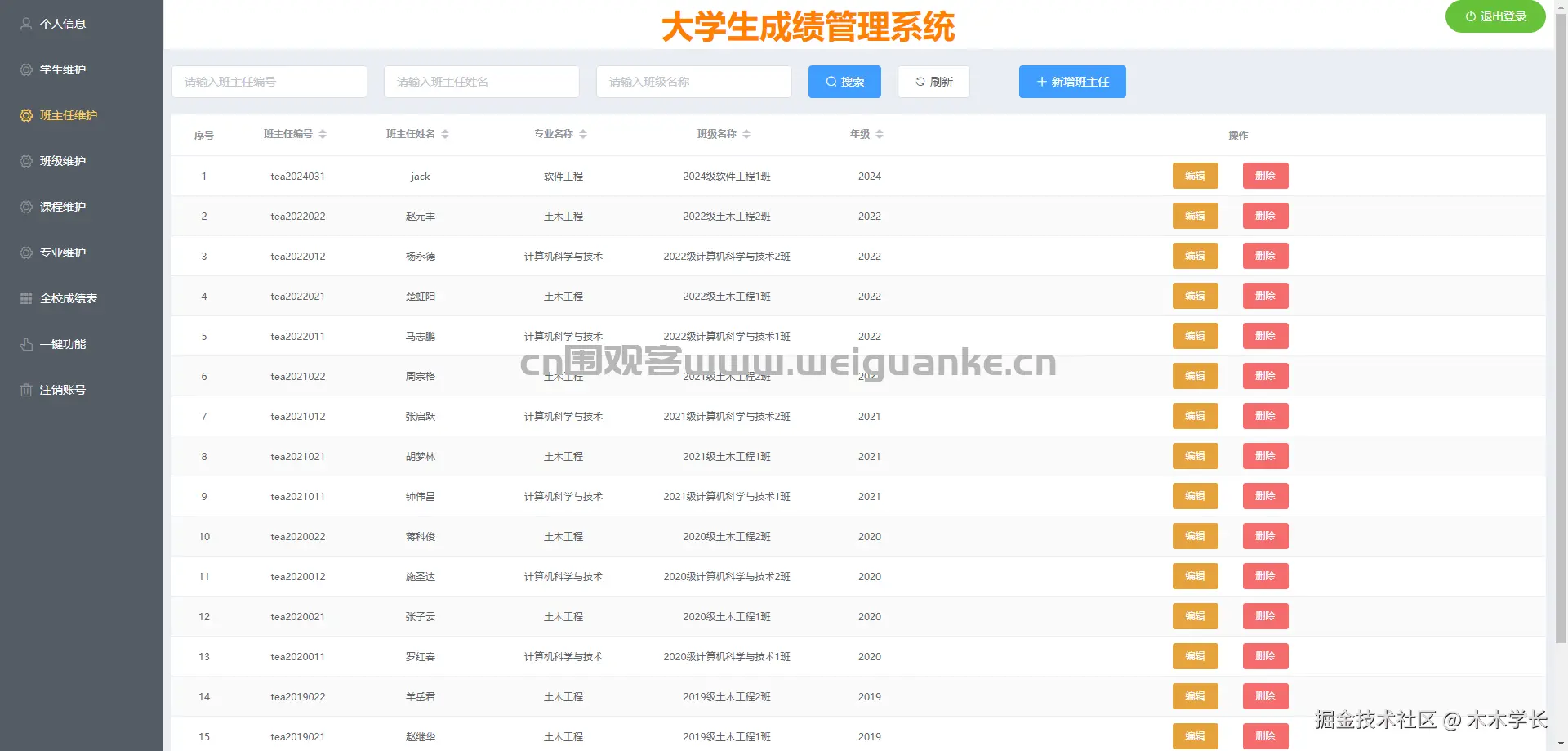Edit the tea2021012 row
Screen dimensions: 1568x751
point(1195,416)
